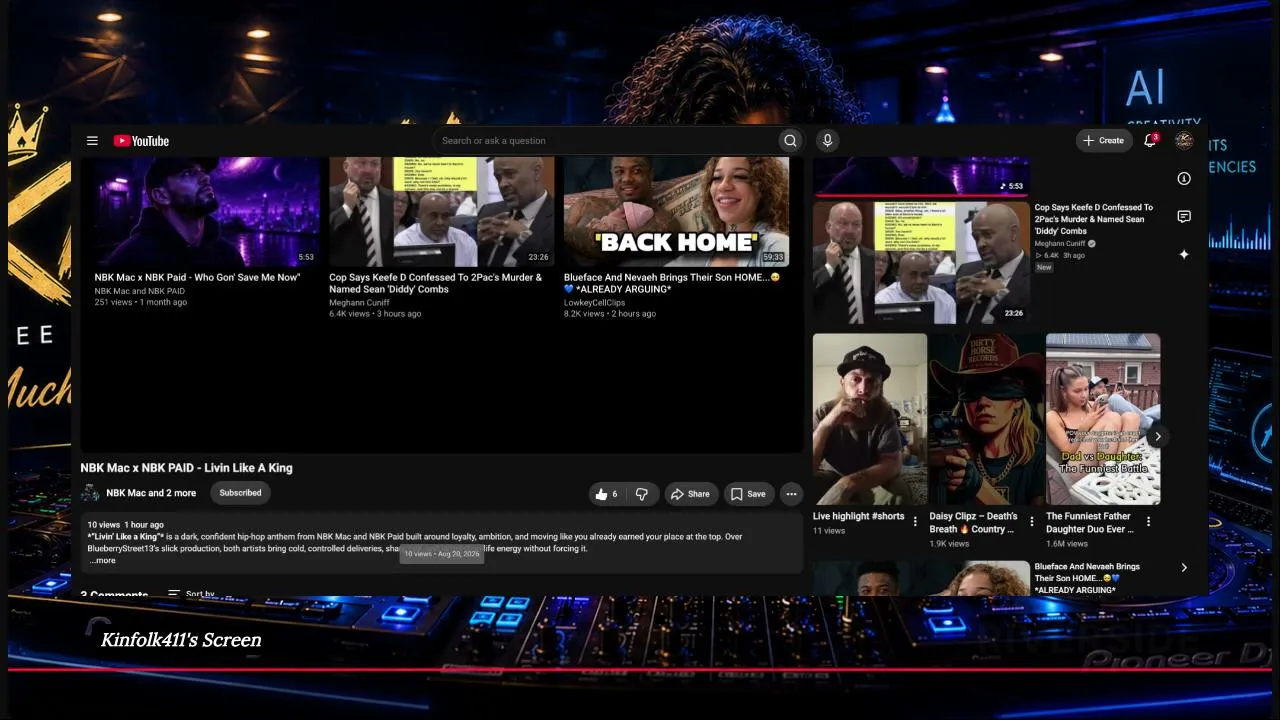
Task: Click the '1.9K views' count under Daisy Clipz
Action: pyautogui.click(x=949, y=544)
